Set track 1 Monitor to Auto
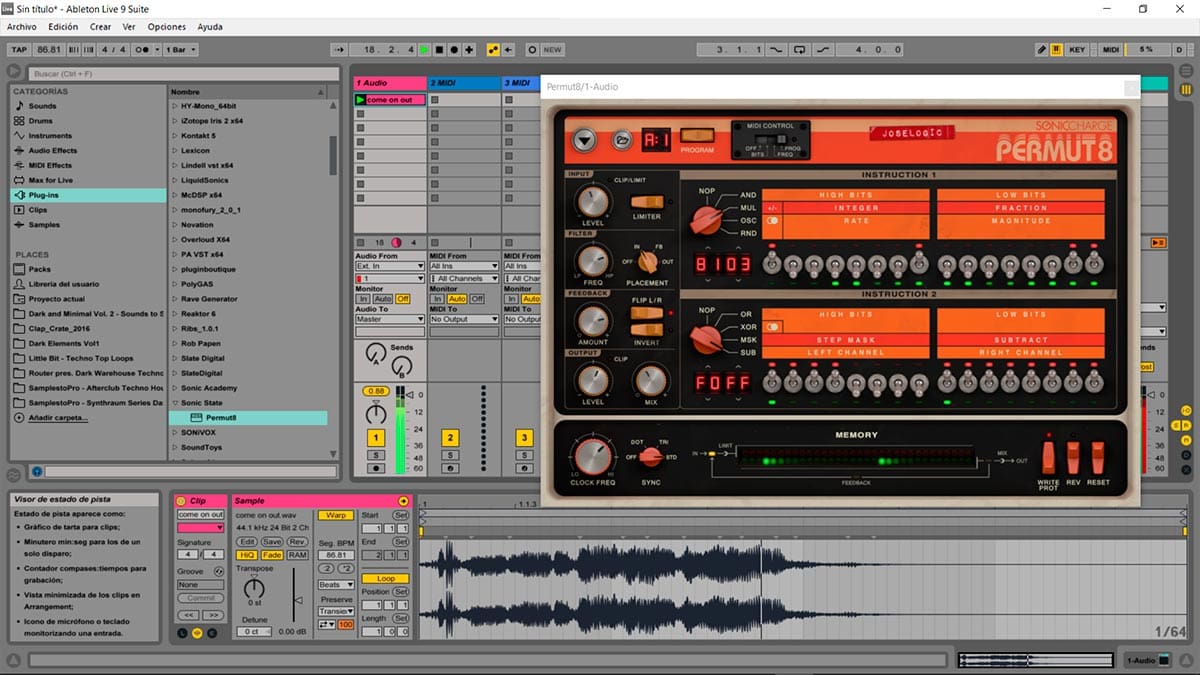 385,298
